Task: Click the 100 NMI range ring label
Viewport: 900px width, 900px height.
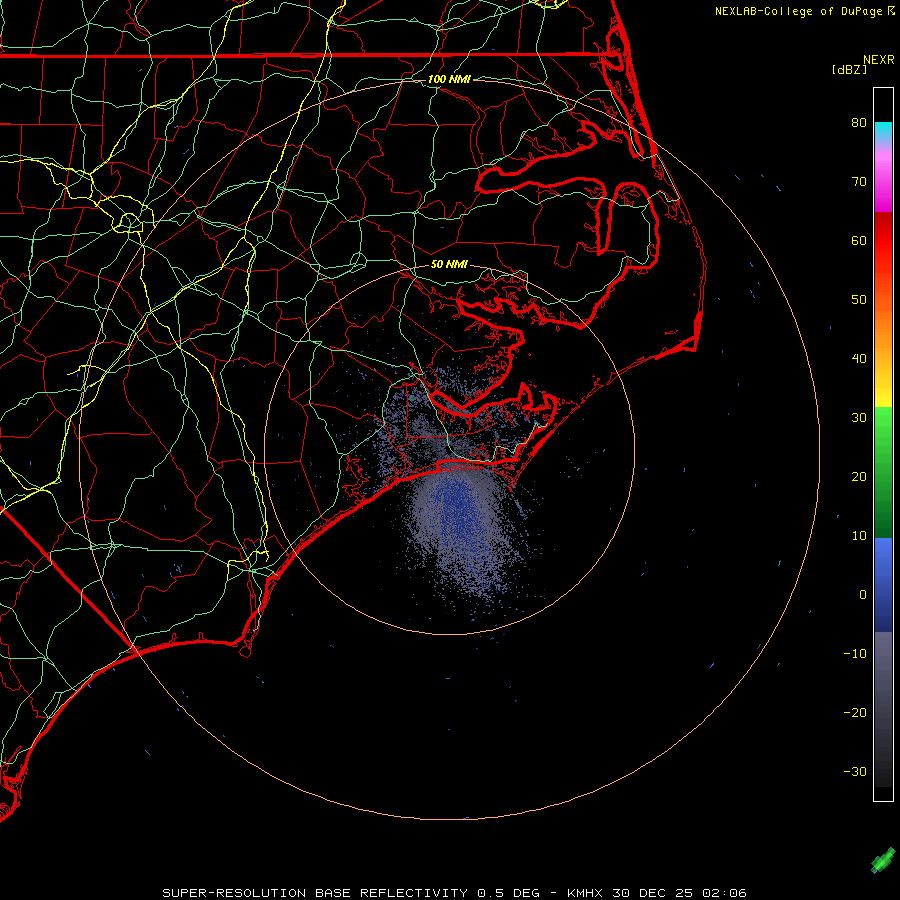Action: (x=449, y=79)
